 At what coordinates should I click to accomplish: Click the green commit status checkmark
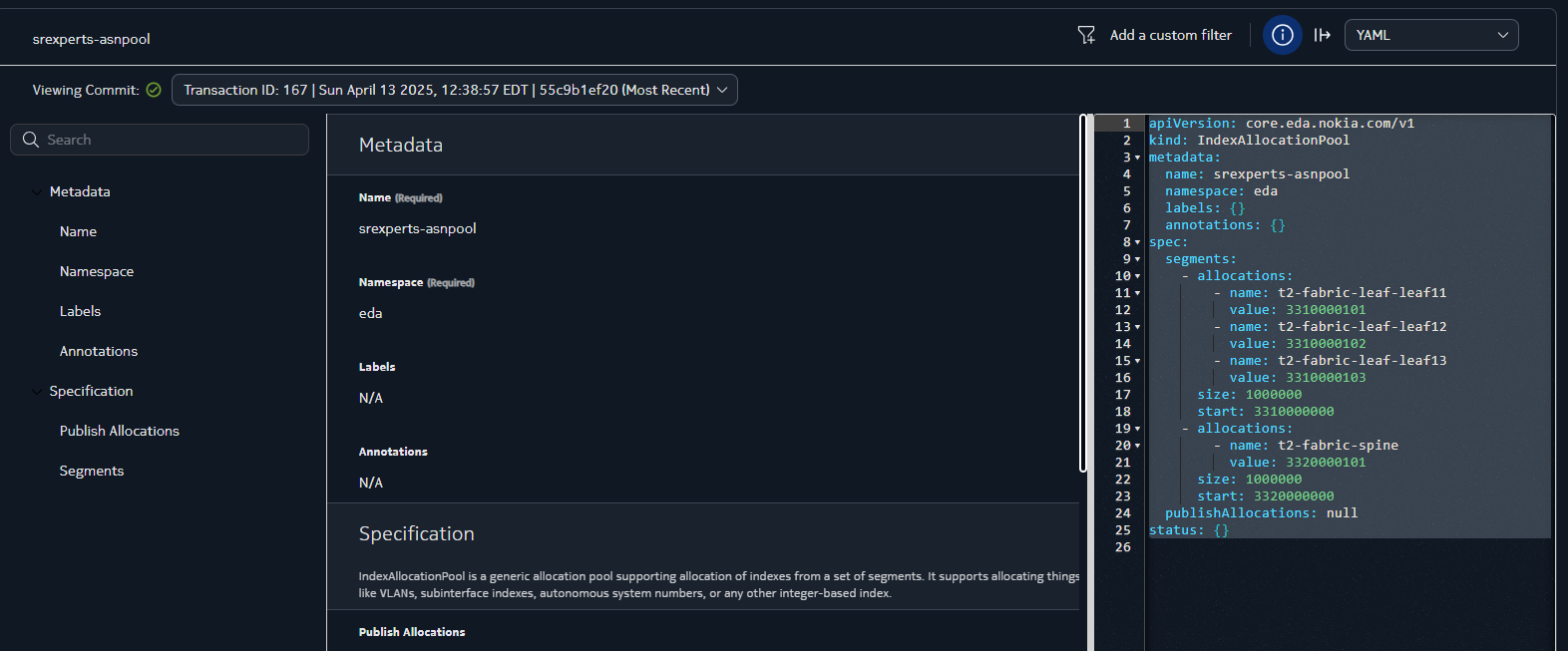154,90
